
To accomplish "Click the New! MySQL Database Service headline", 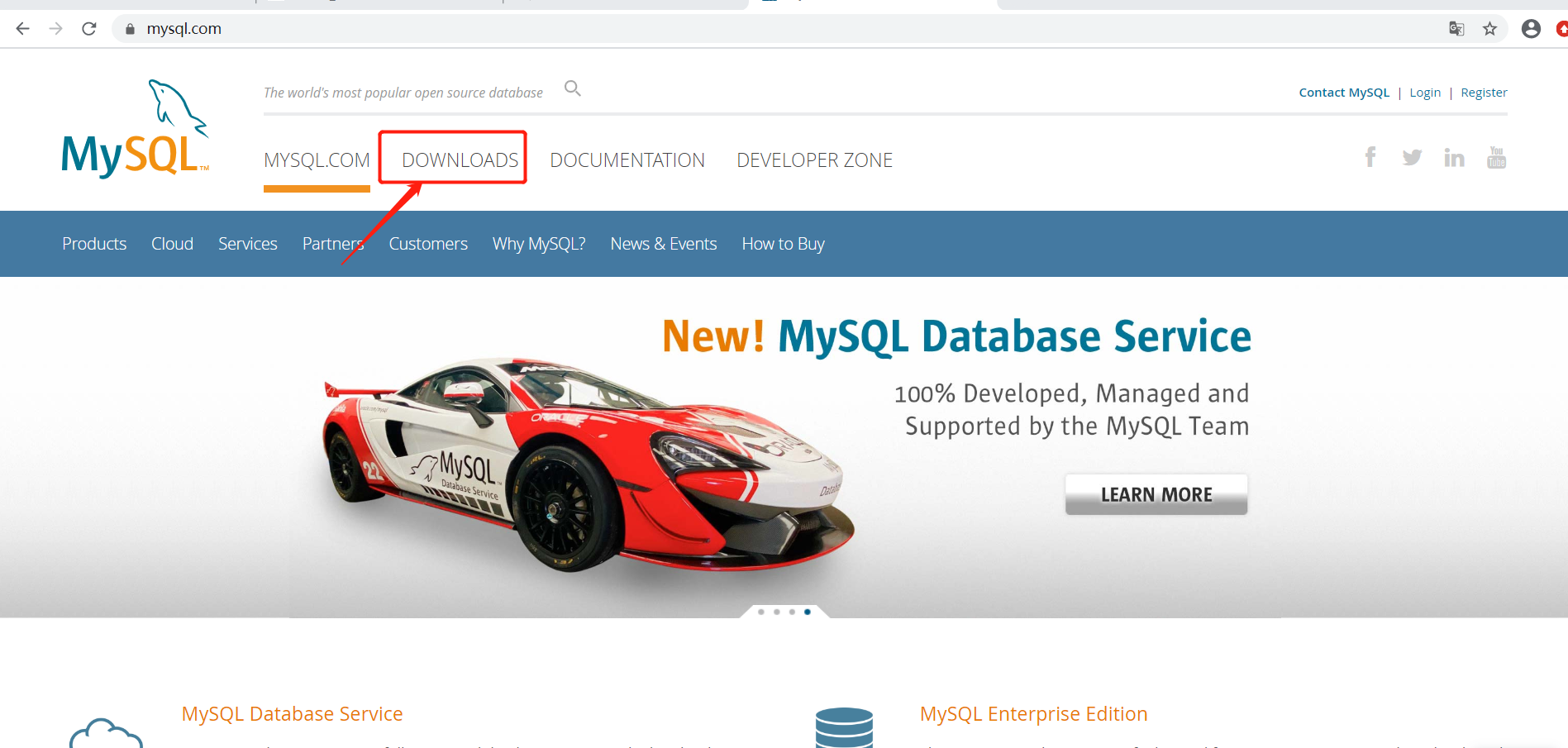I will [x=956, y=336].
